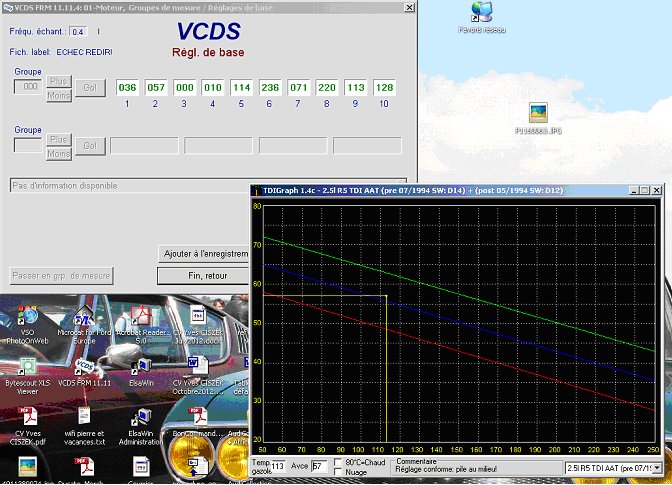Screen dimensions: 672x485
Task: Open Acrobat Reader 5.0 desktop icon
Action: click(141, 317)
